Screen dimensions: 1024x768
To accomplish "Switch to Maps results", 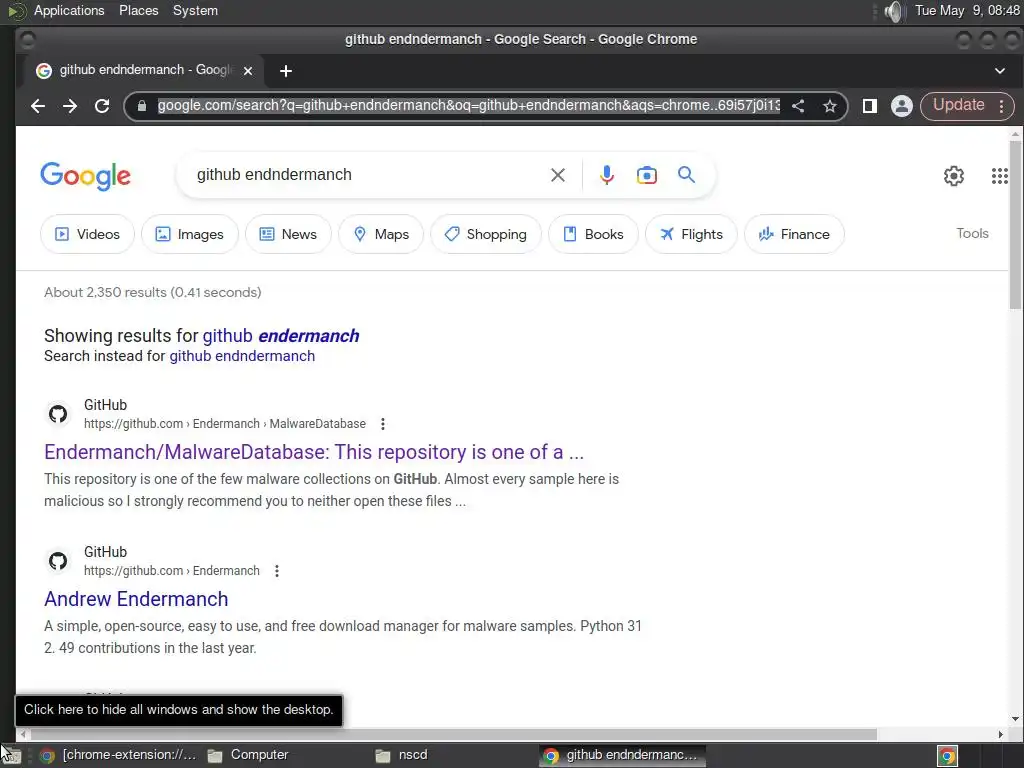I will click(381, 234).
